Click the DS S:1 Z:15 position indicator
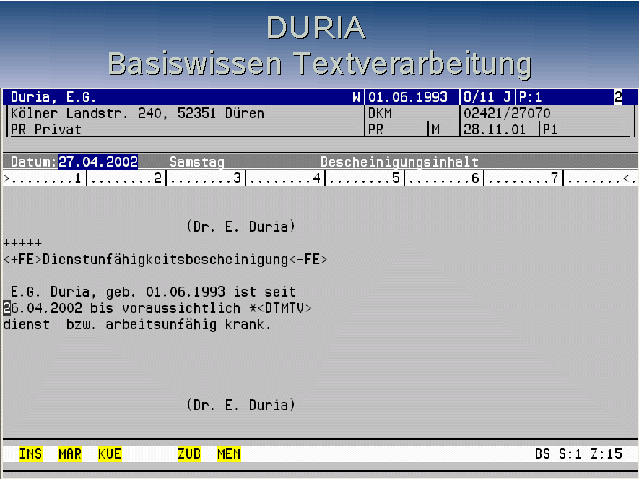The height and width of the screenshot is (480, 640). click(x=579, y=454)
